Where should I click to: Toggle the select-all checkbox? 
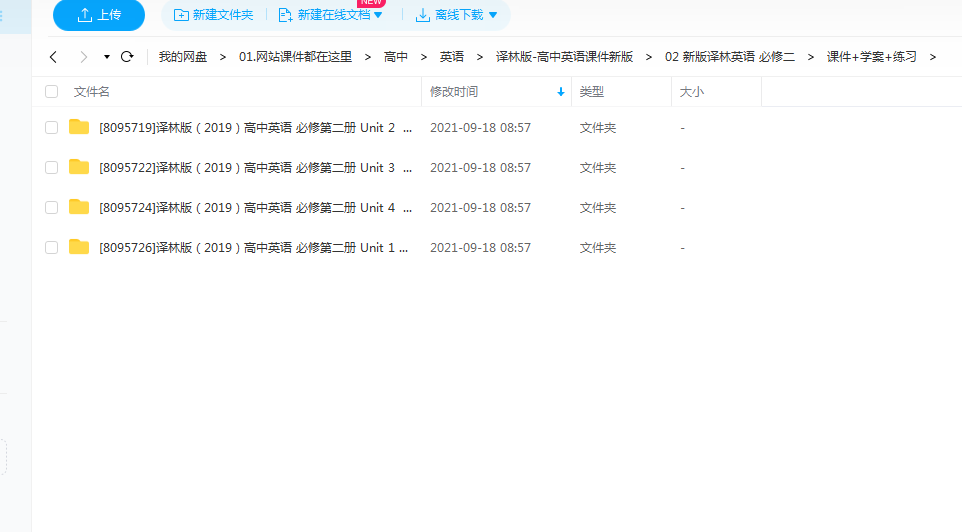(x=52, y=91)
